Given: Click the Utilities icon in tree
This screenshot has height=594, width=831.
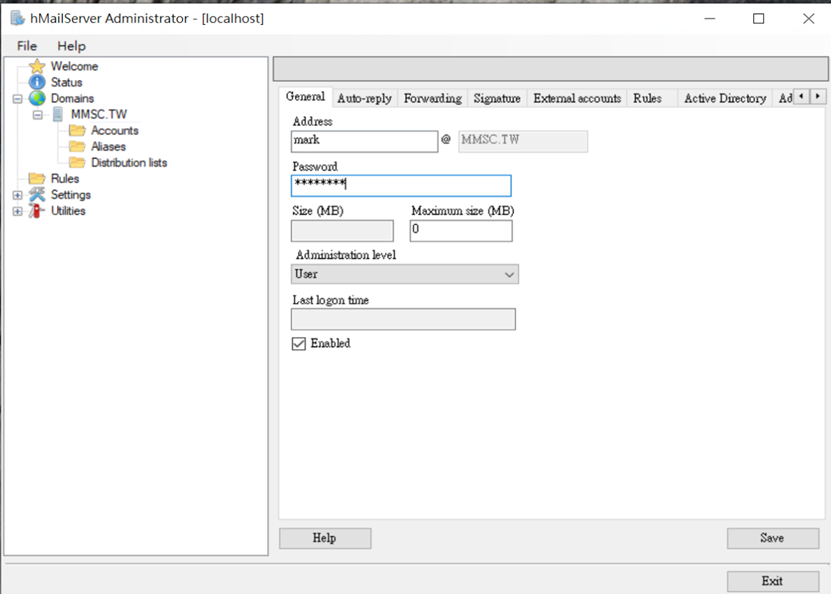Looking at the screenshot, I should click(x=37, y=210).
